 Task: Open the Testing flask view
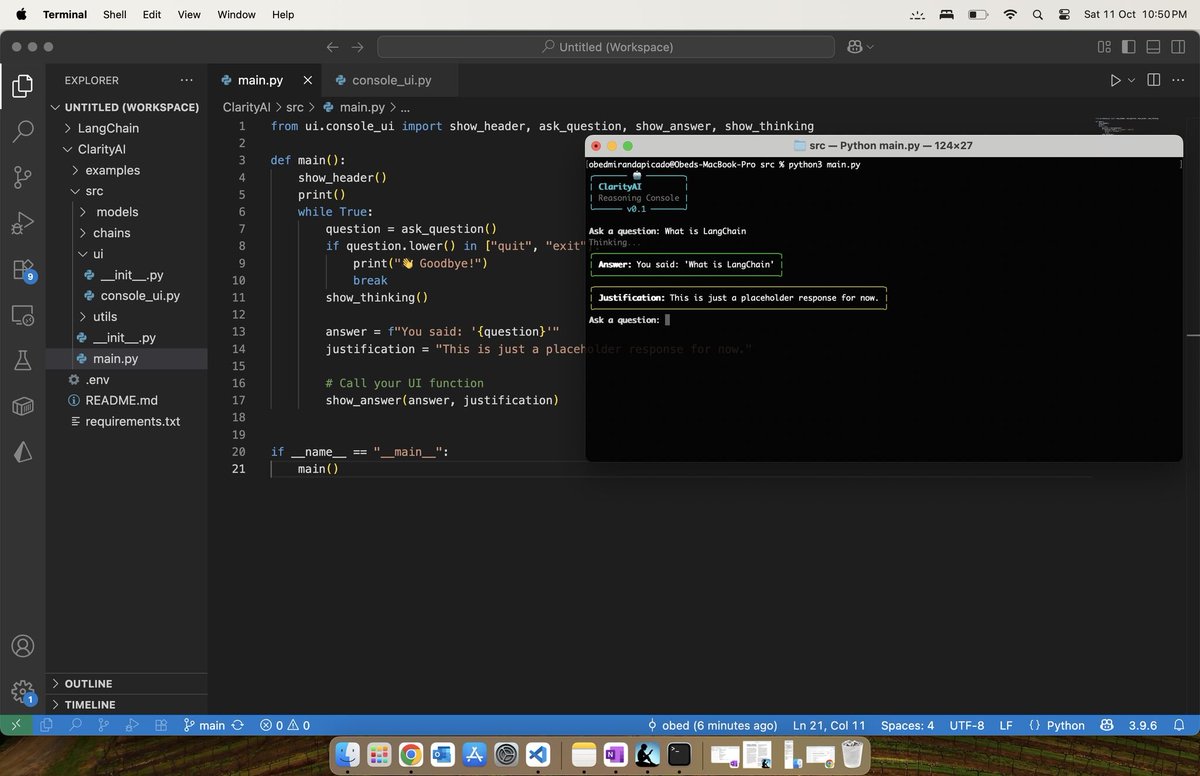pyautogui.click(x=22, y=361)
